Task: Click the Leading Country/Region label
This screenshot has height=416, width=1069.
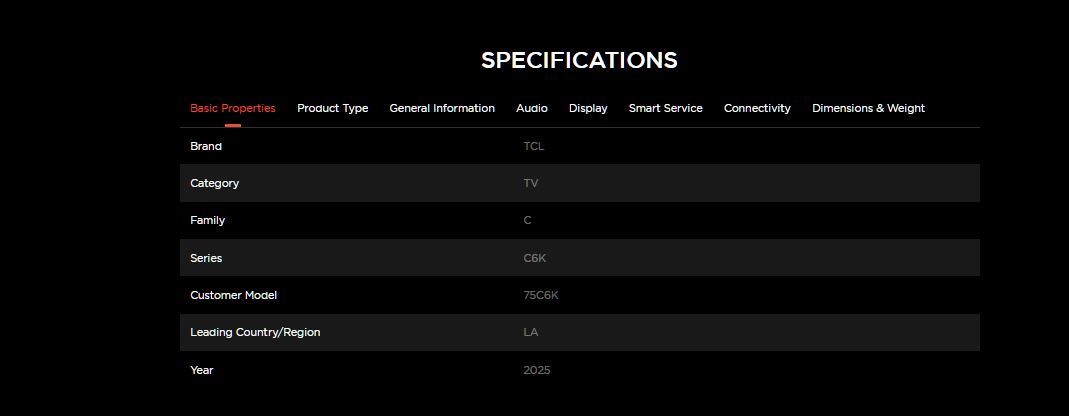Action: point(255,332)
